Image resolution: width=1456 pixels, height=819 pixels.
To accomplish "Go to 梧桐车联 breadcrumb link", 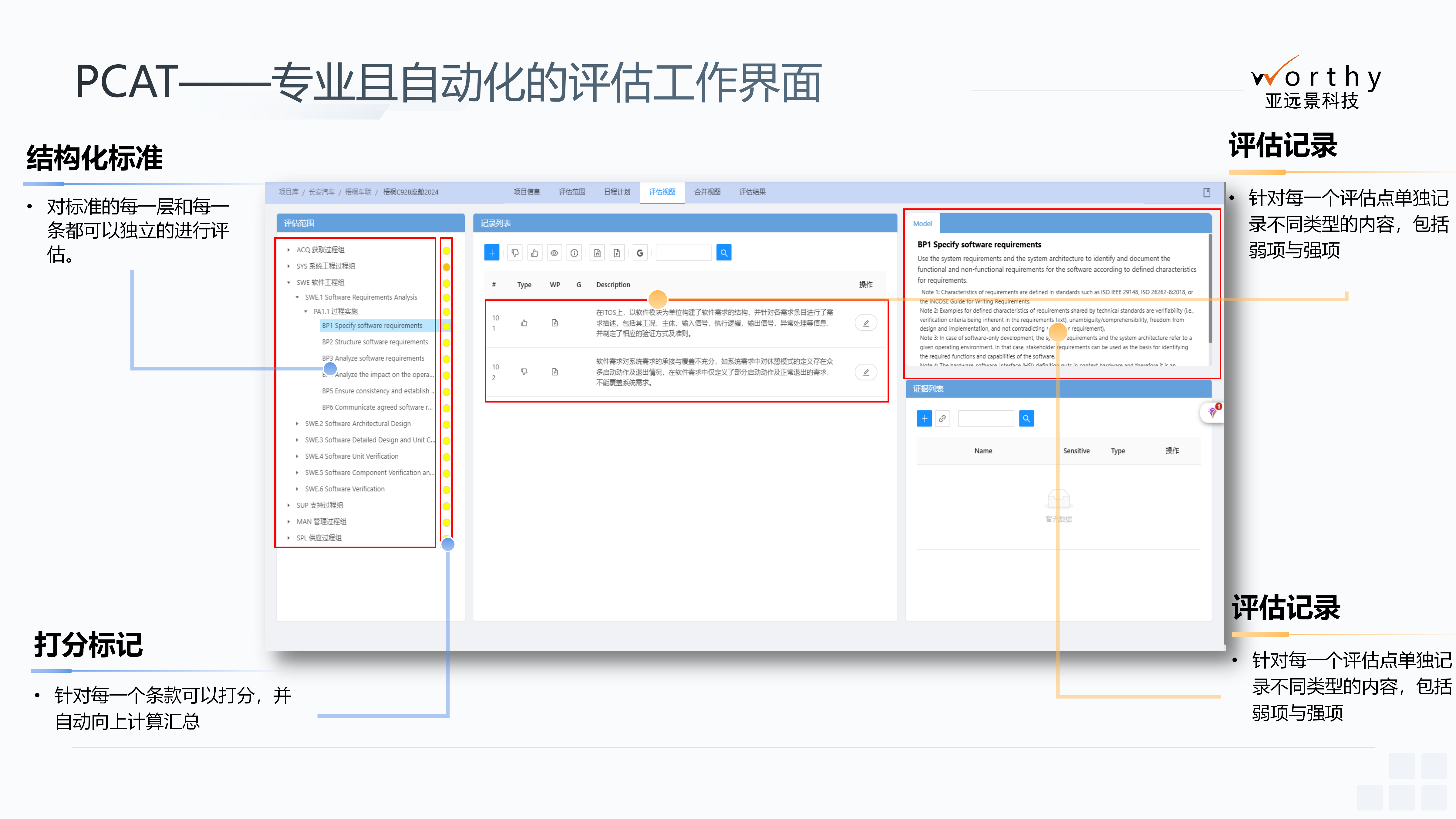I will 358,192.
